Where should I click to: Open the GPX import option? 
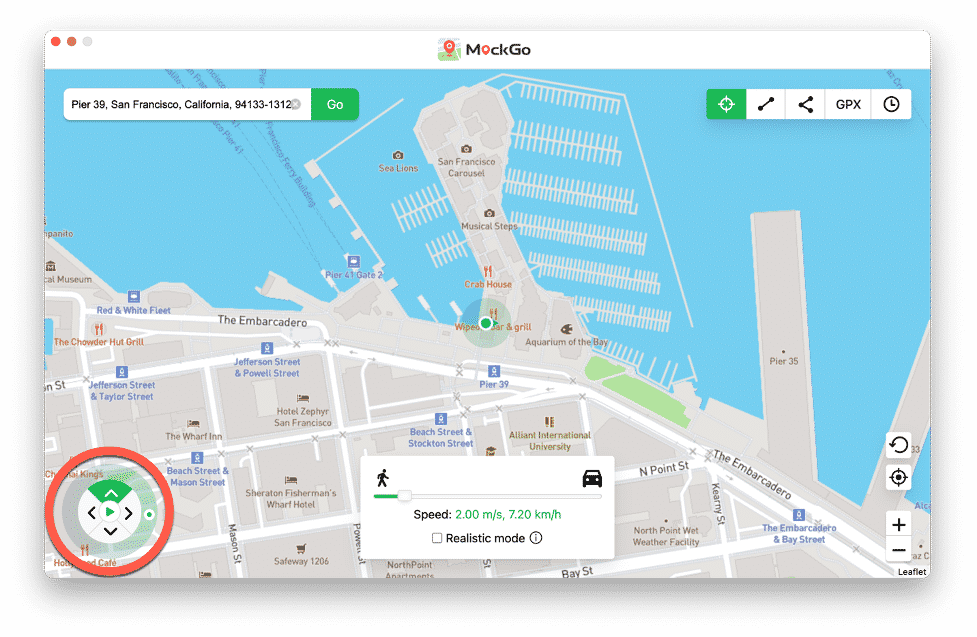(847, 103)
